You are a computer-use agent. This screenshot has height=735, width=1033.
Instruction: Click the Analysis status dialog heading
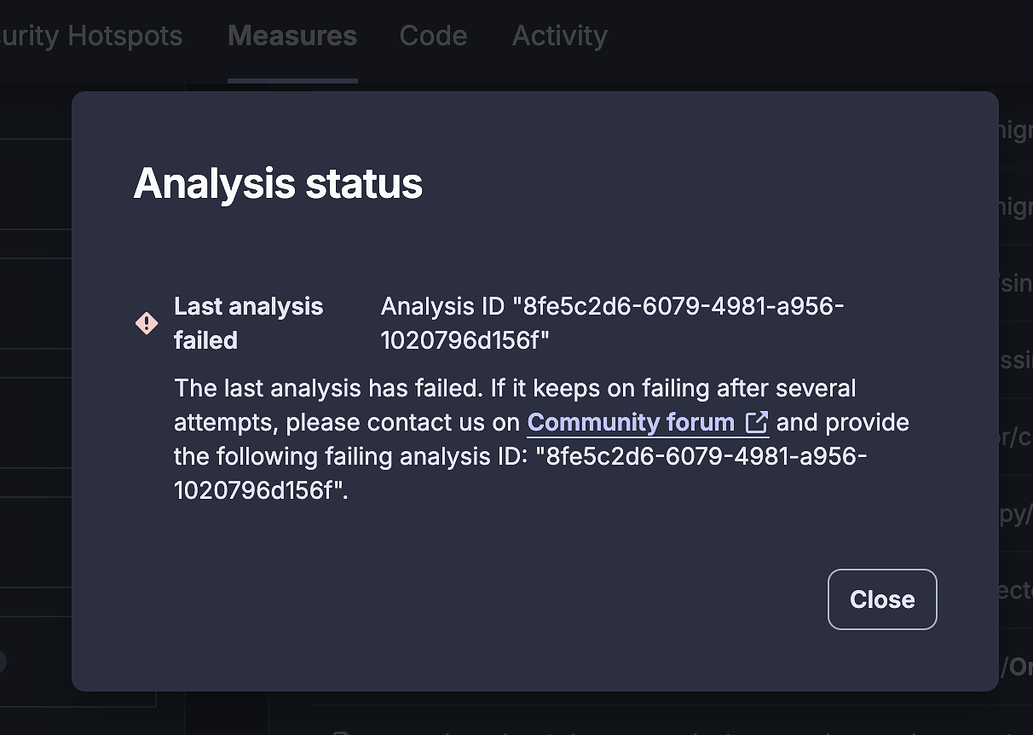[278, 183]
